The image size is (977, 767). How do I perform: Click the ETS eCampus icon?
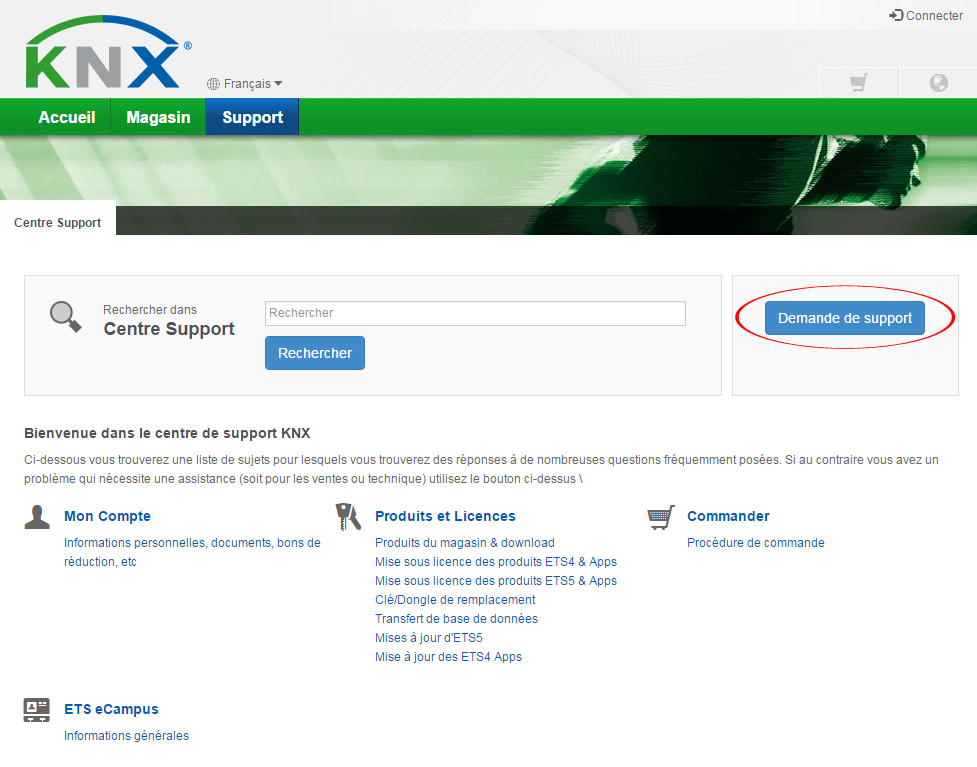(37, 710)
